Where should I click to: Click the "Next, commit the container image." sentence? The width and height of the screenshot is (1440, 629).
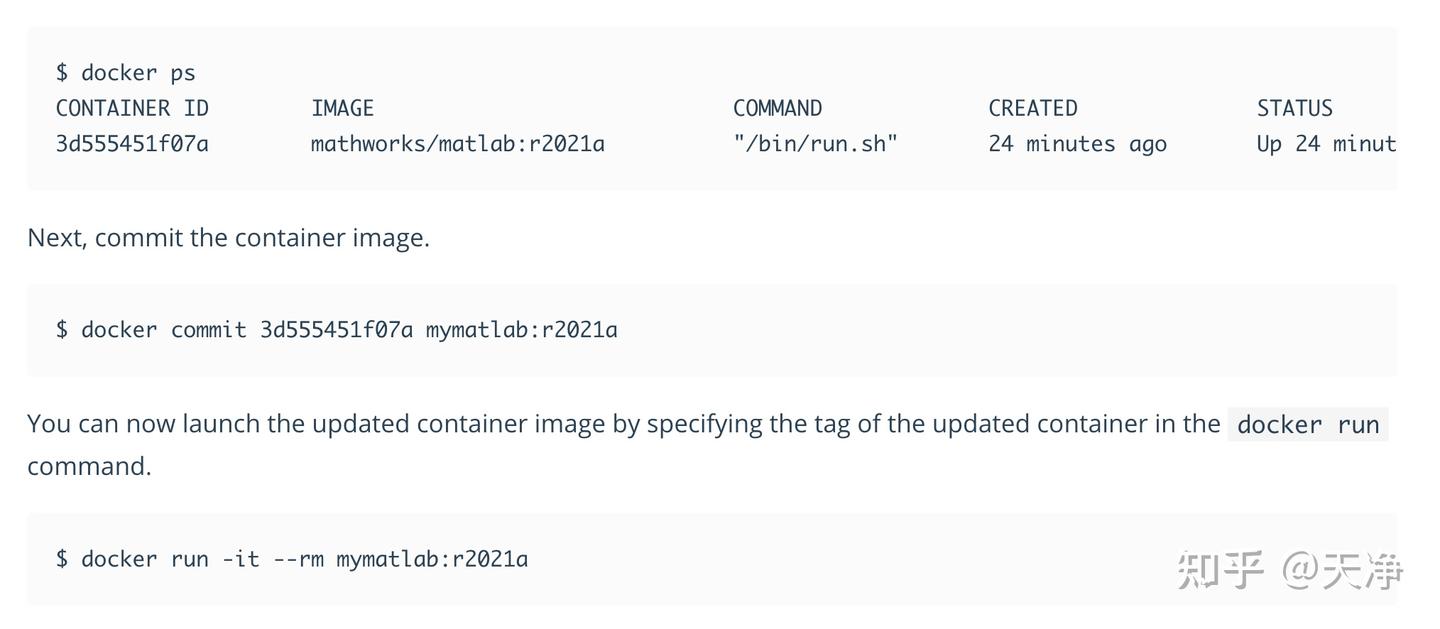point(228,238)
